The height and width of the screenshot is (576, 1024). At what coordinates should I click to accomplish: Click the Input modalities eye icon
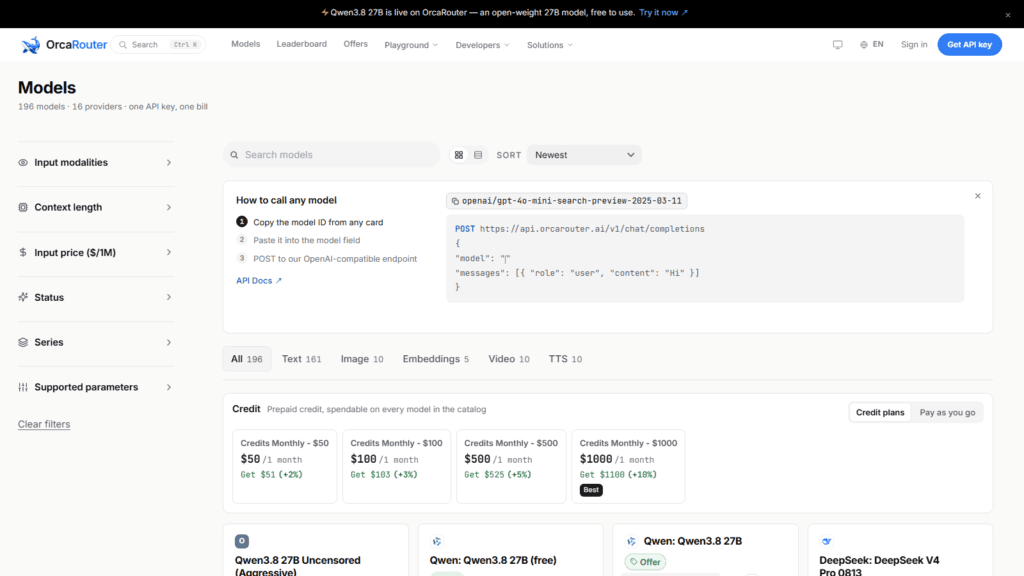point(23,163)
